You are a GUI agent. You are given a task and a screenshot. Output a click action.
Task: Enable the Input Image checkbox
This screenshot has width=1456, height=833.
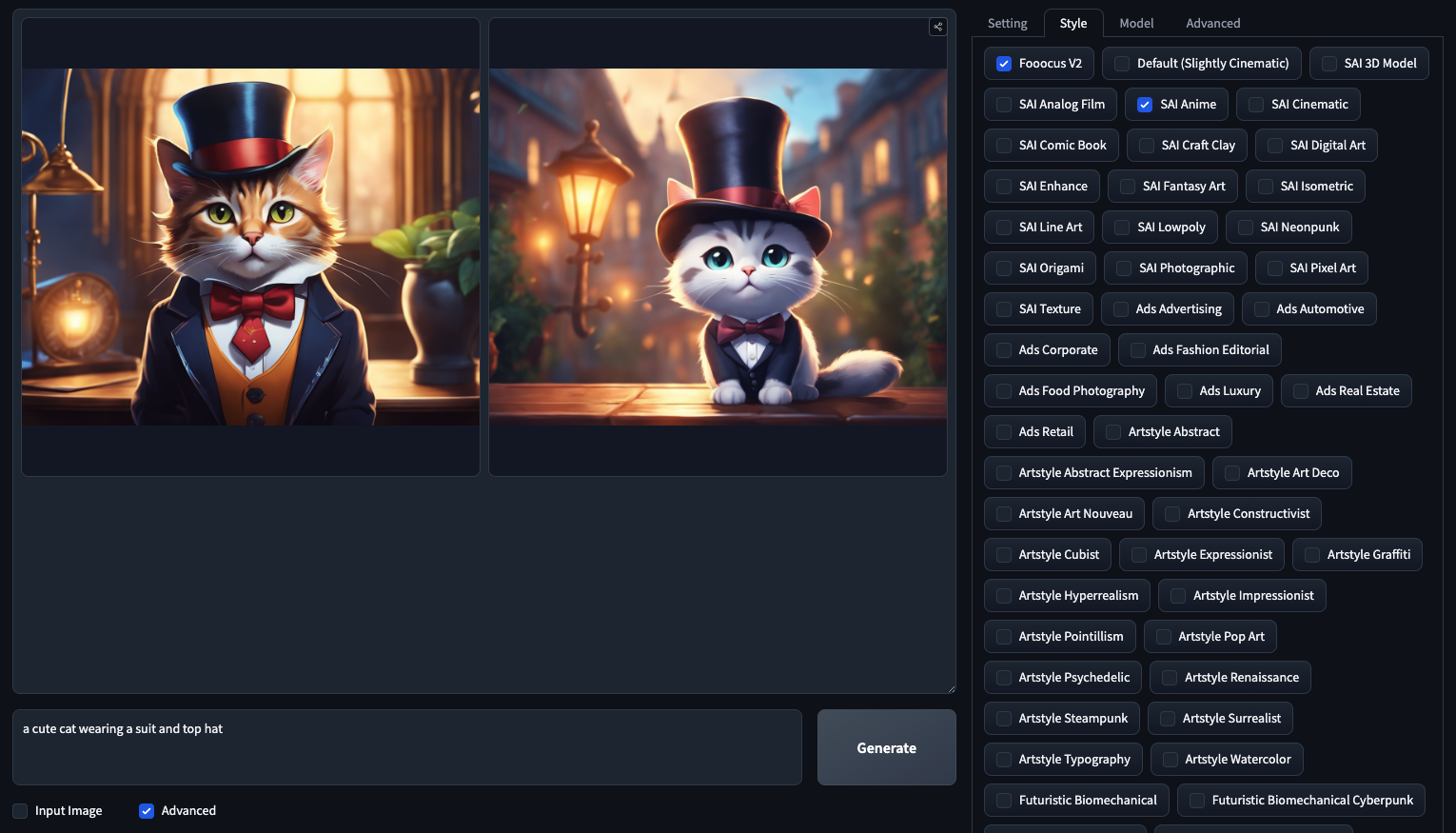click(20, 811)
